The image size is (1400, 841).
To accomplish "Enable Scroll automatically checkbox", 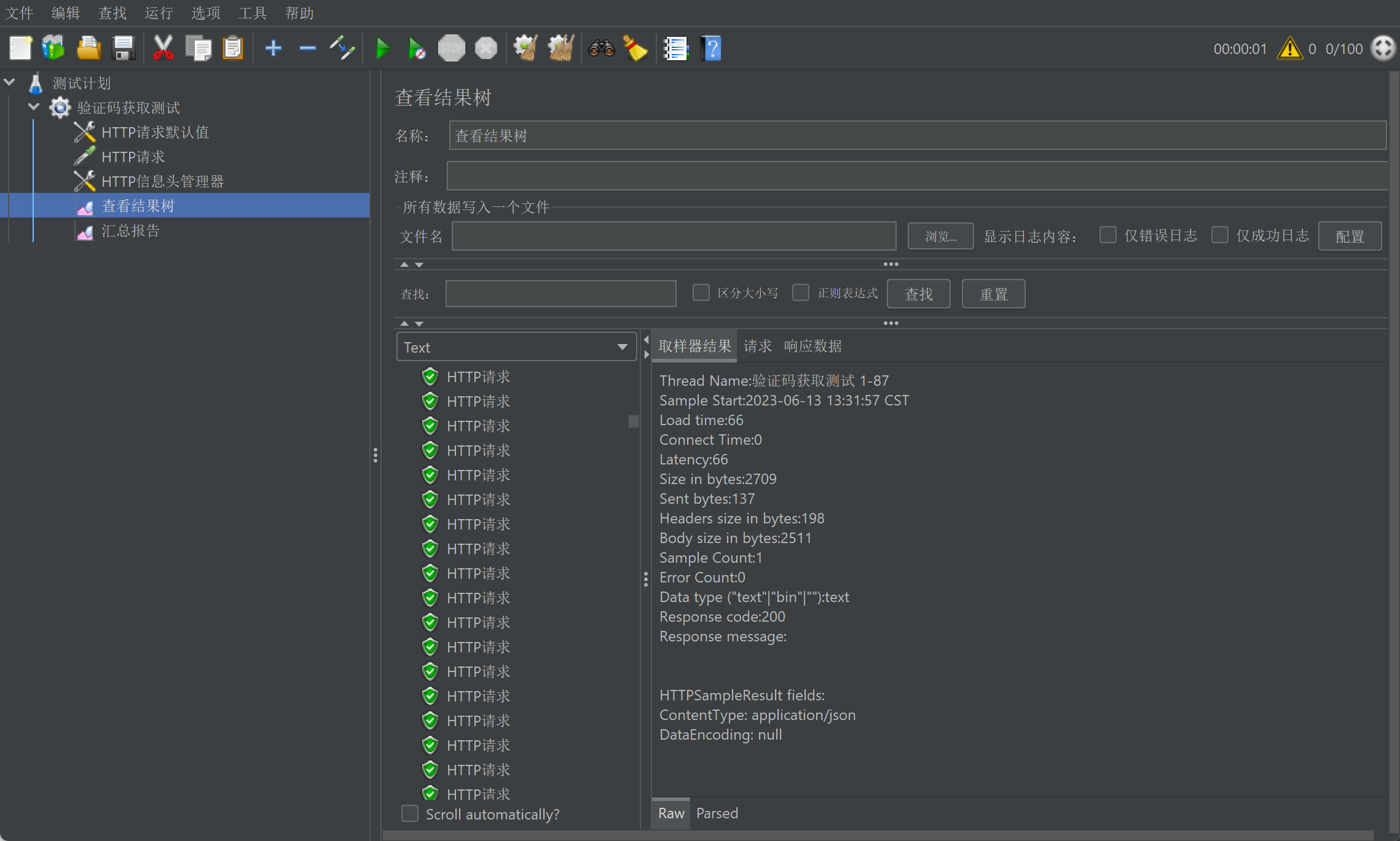I will (x=409, y=813).
